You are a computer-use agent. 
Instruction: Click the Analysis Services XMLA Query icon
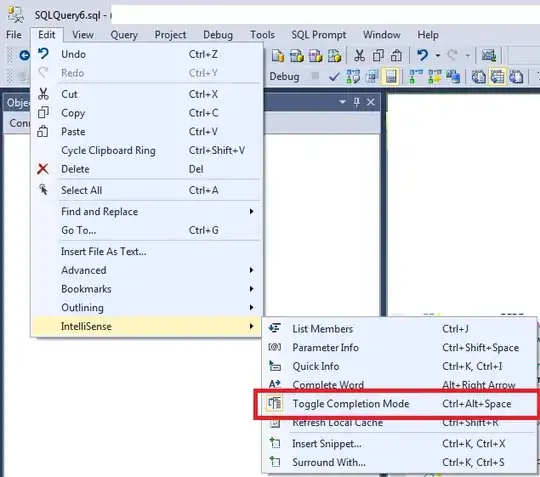click(x=334, y=55)
